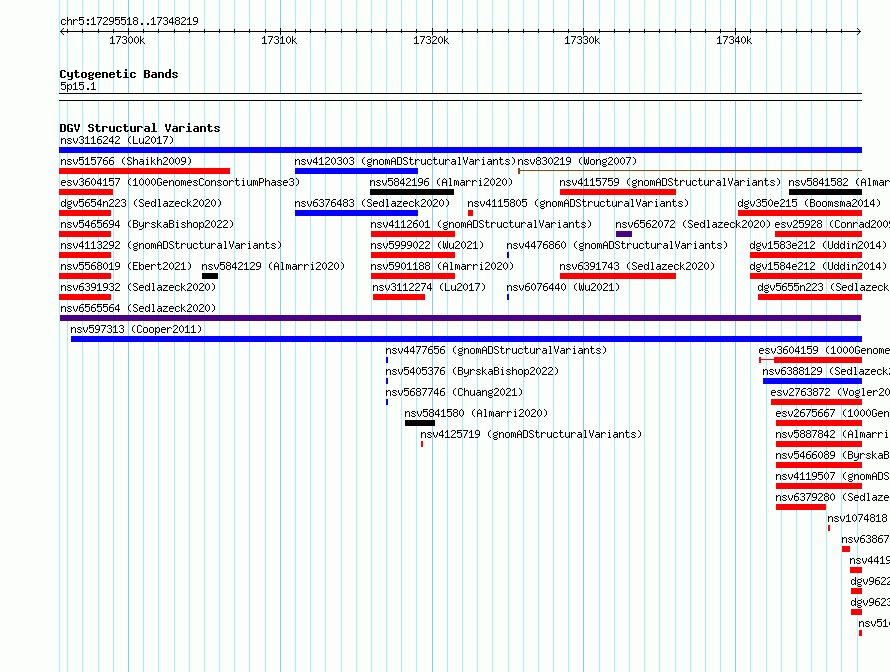Click the nsv6379280 red bar
Image resolution: width=890 pixels, height=672 pixels.
coord(801,507)
